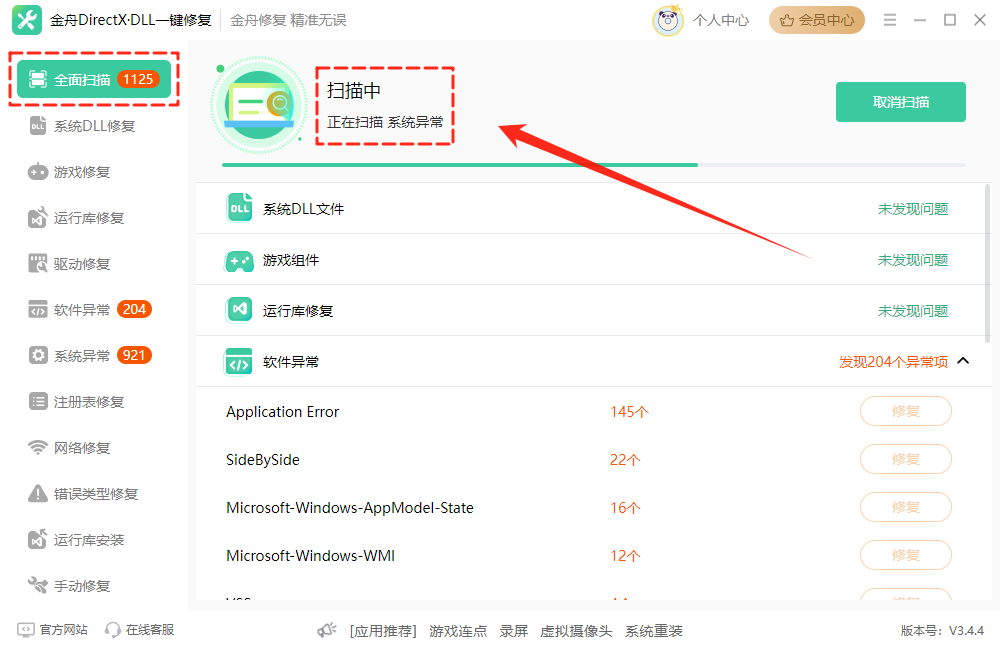Click the System DLL repair sidebar icon
This screenshot has height=650, width=1000.
[38, 126]
